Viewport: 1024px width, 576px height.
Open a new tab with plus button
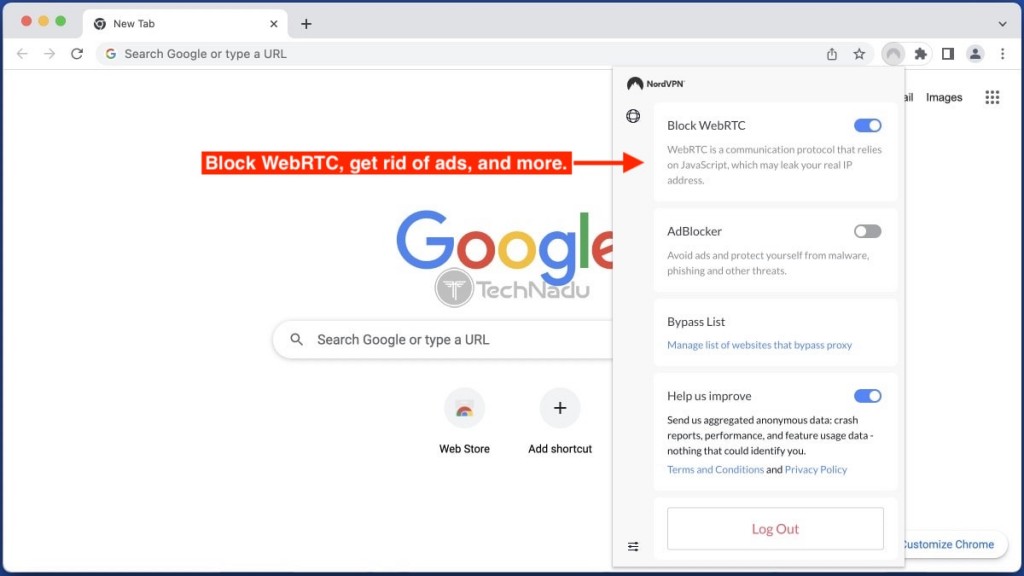(306, 24)
